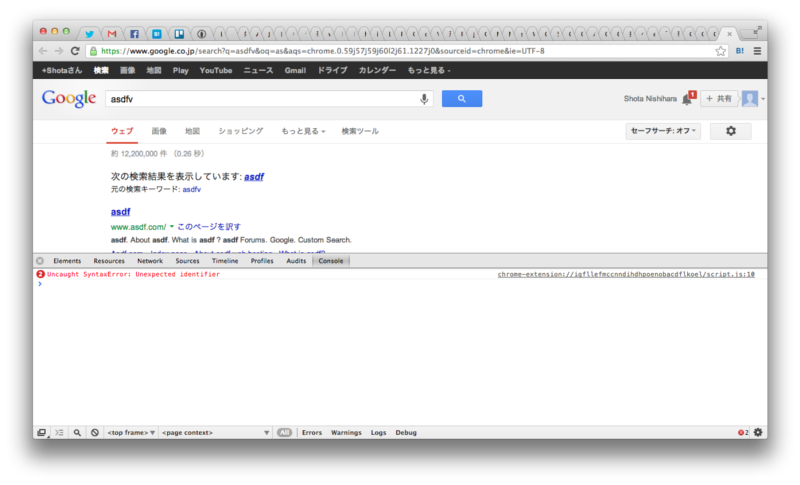800x485 pixels.
Task: Select the ウェブ results tab
Action: coord(122,131)
